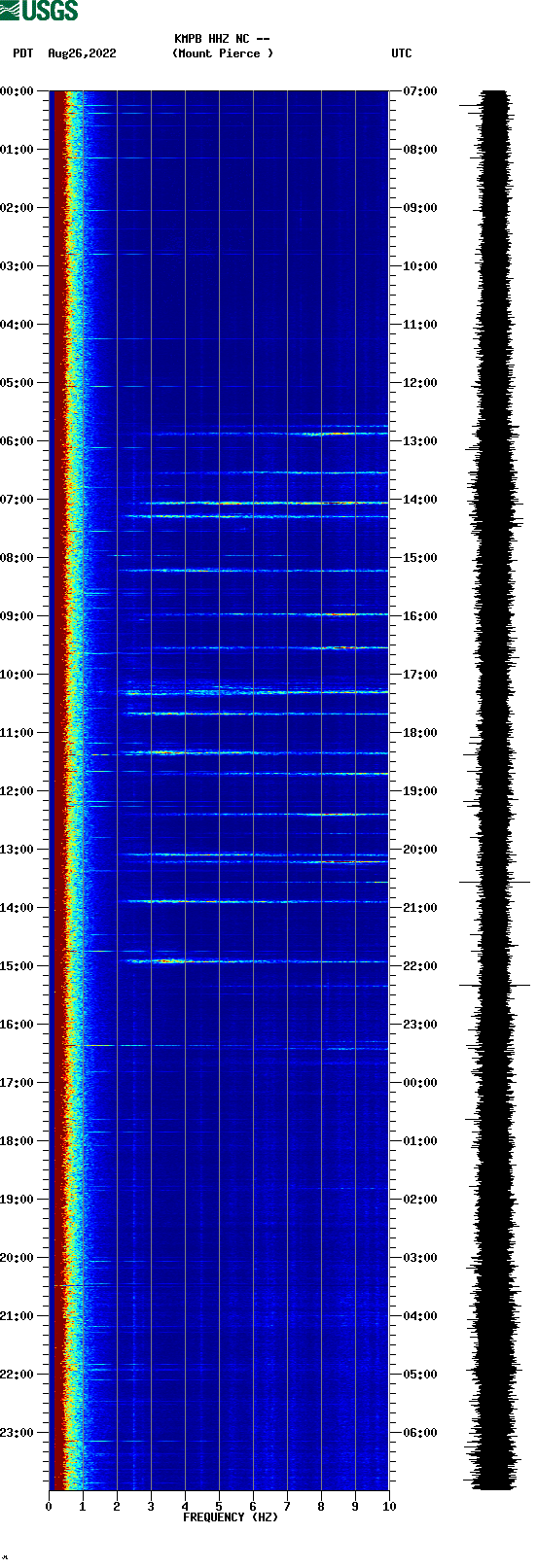
Task: Click the PDT time label '03:00'
Action: pyautogui.click(x=17, y=266)
